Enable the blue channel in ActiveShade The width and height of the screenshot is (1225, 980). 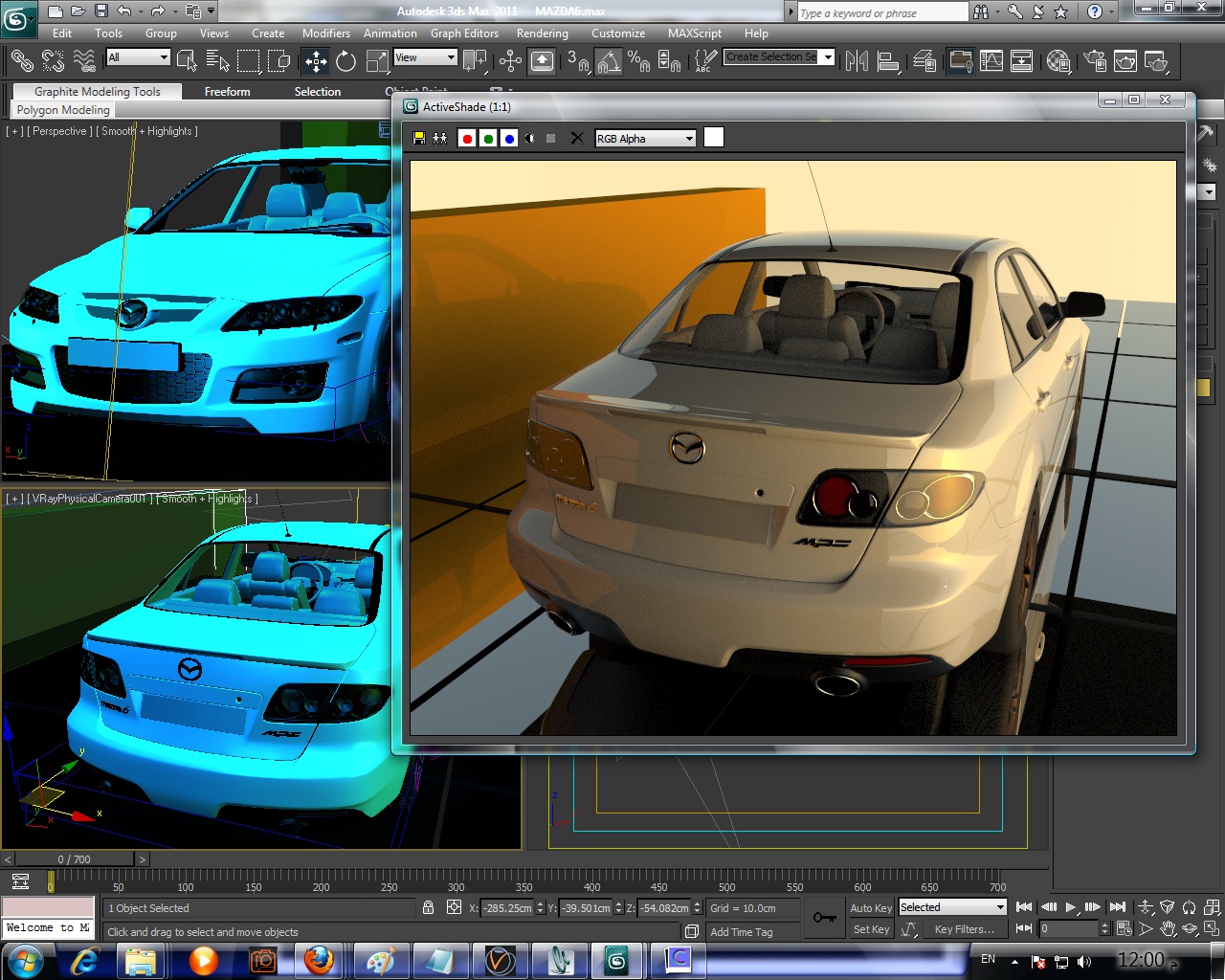pos(509,139)
